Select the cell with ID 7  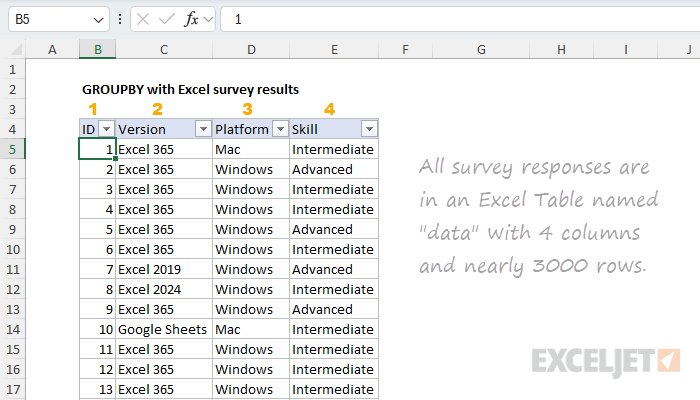click(x=97, y=269)
